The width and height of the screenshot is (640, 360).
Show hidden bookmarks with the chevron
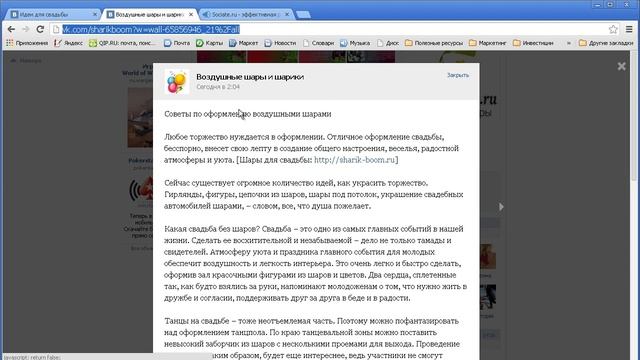pos(569,43)
